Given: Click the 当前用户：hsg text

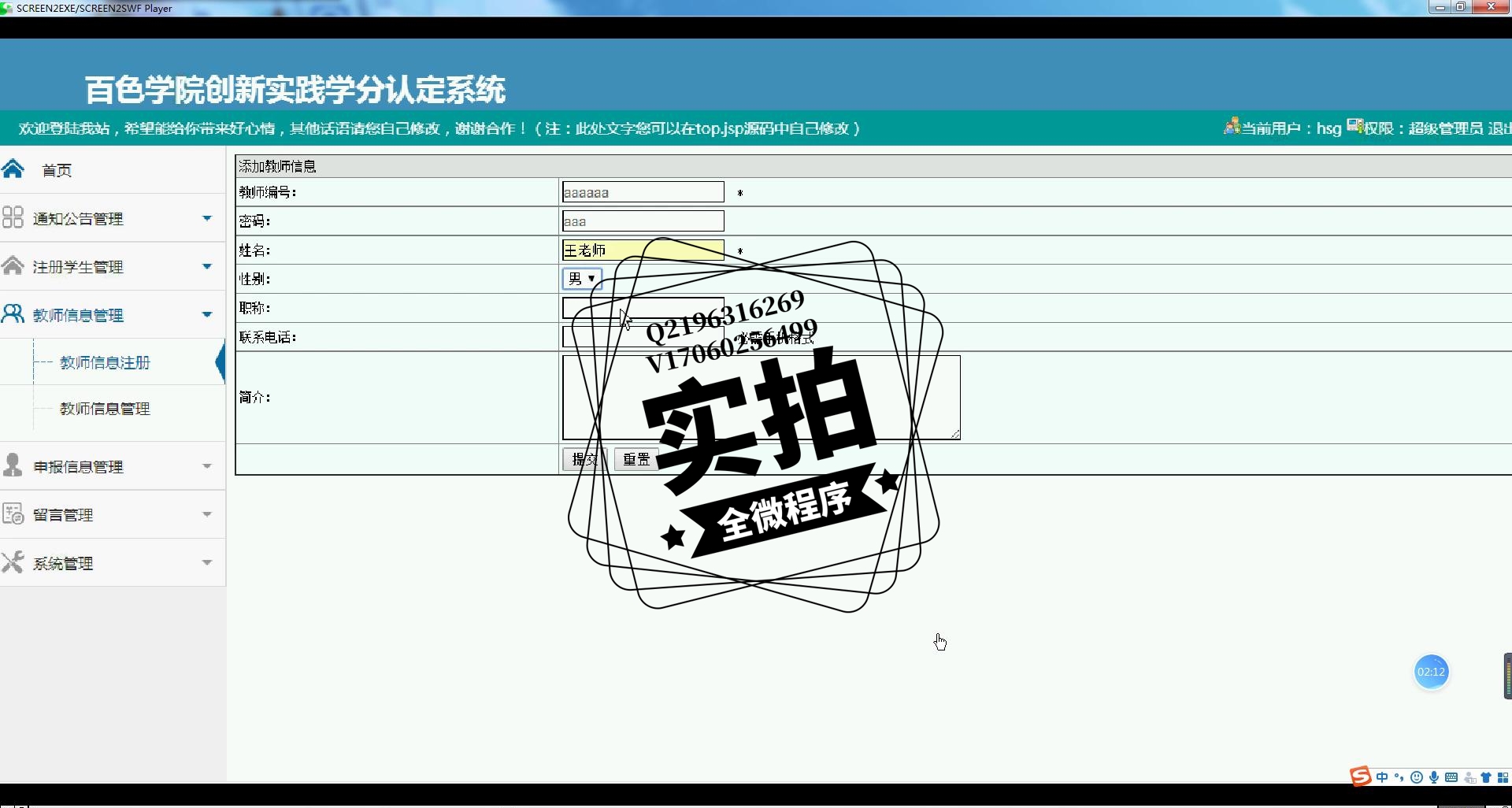Looking at the screenshot, I should 1291,128.
